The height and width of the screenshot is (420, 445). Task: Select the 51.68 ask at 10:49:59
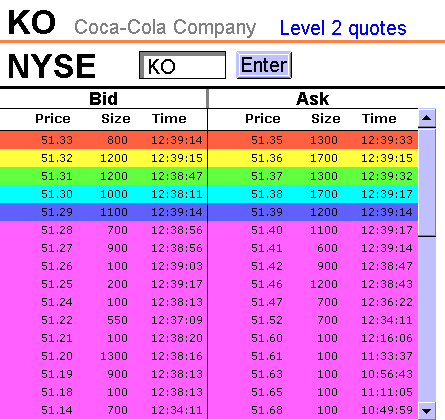[313, 410]
